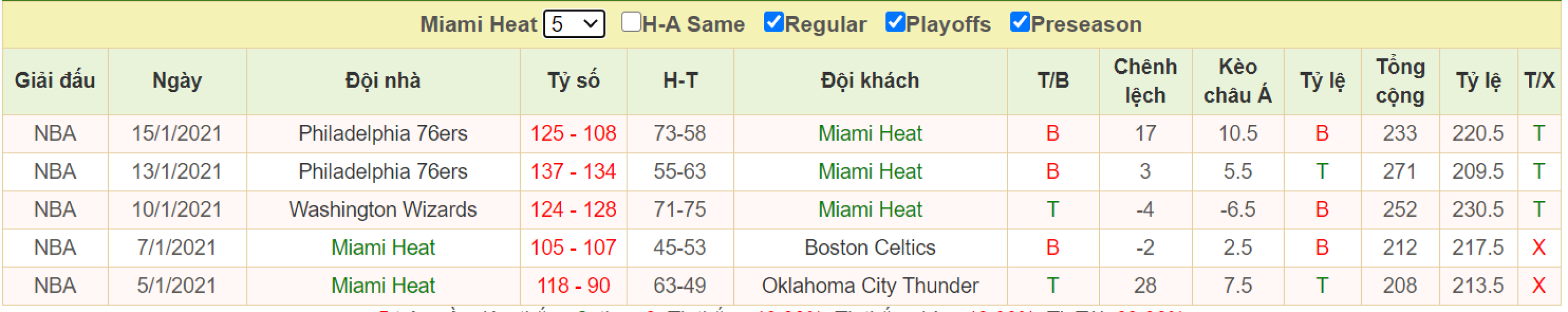
Task: Click Boston Celtics away team
Action: [870, 247]
